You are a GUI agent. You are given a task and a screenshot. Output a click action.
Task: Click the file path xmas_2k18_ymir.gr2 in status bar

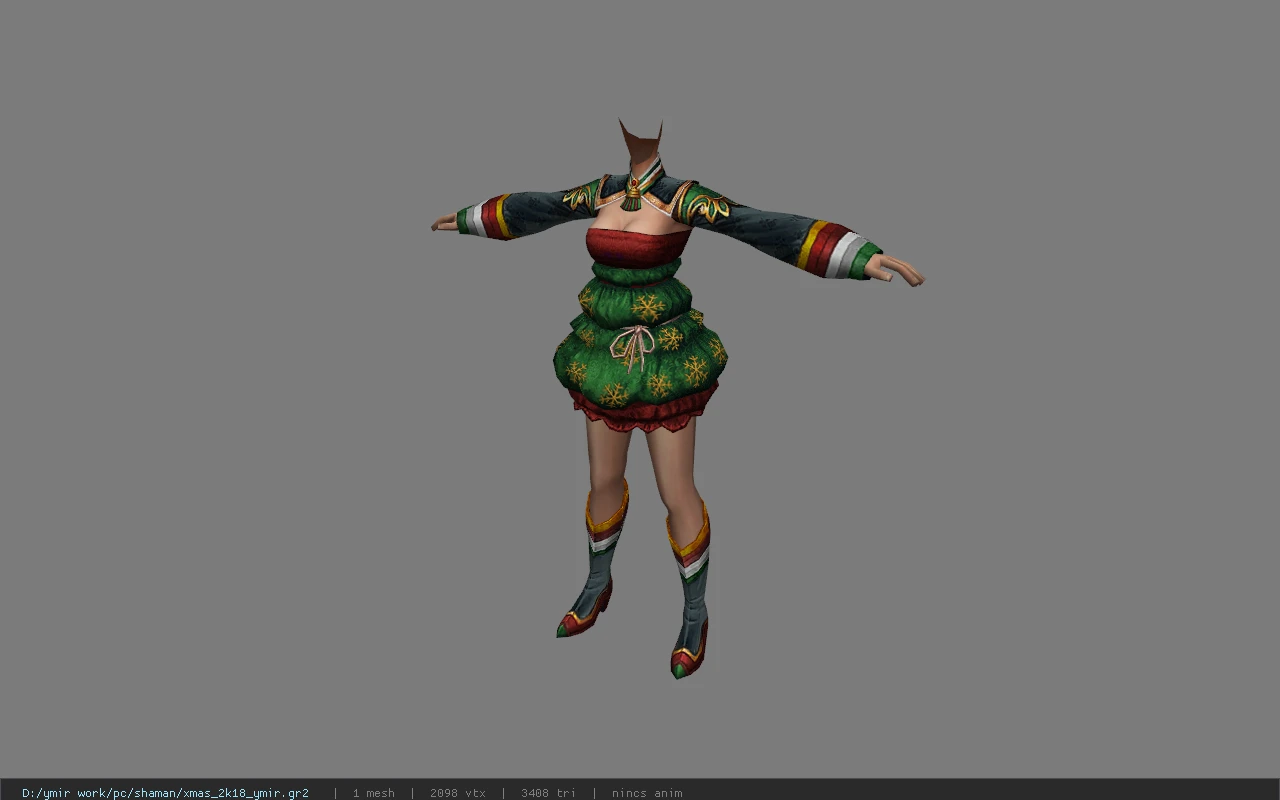(165, 793)
